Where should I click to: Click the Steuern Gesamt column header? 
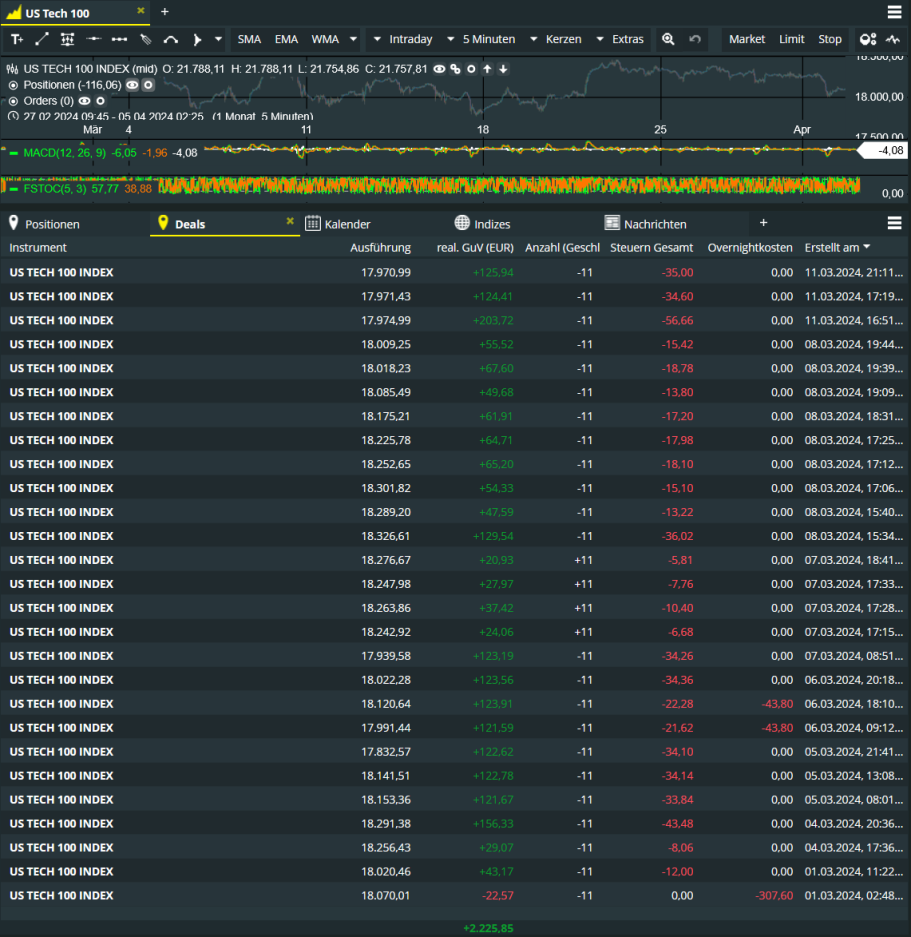(x=652, y=247)
